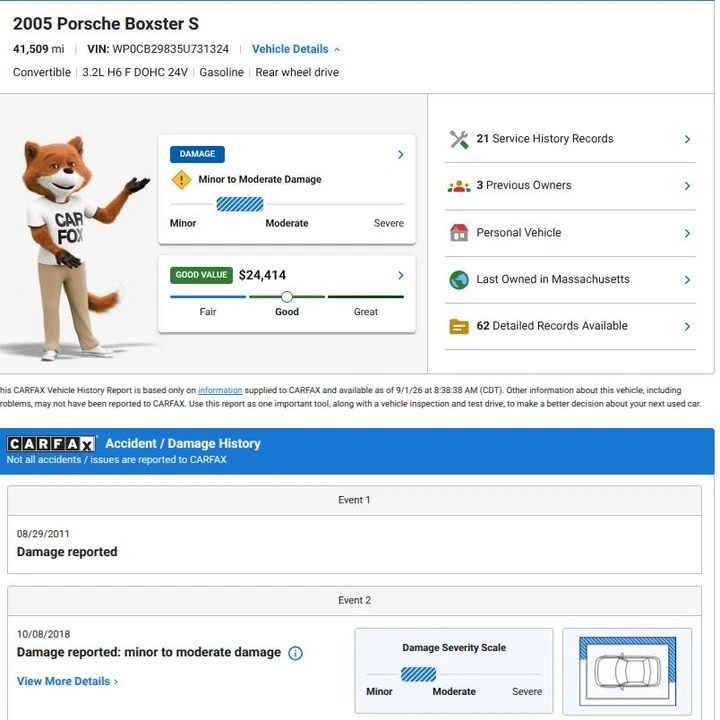Click the Event 2 header
The width and height of the screenshot is (720, 720).
coord(354,601)
